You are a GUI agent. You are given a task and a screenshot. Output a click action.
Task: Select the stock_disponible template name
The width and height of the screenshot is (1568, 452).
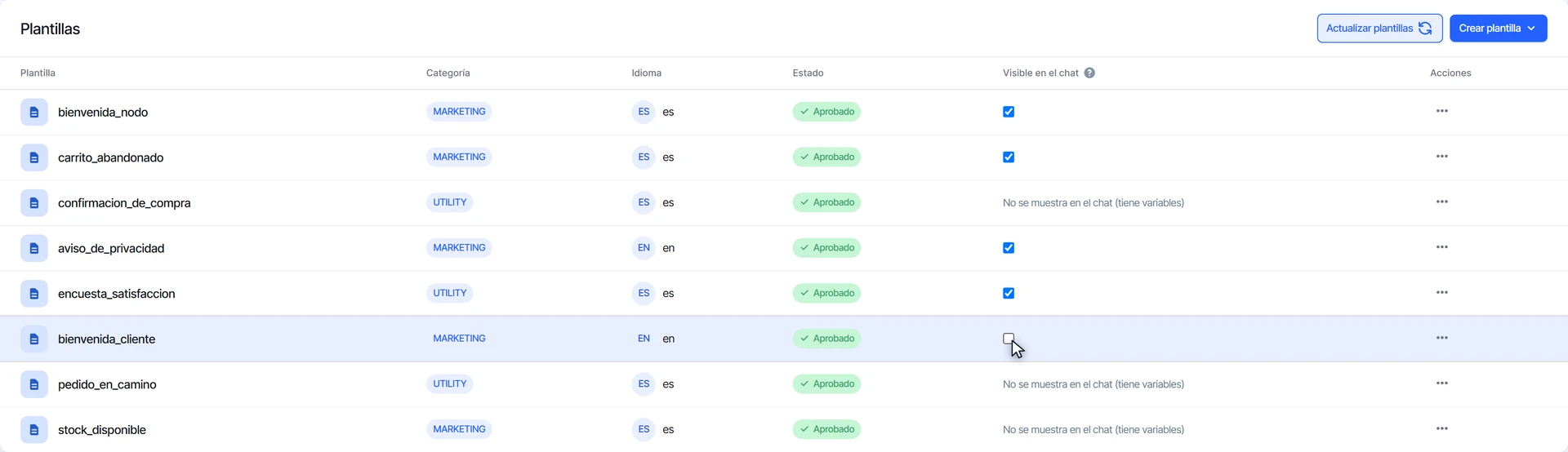pos(102,429)
